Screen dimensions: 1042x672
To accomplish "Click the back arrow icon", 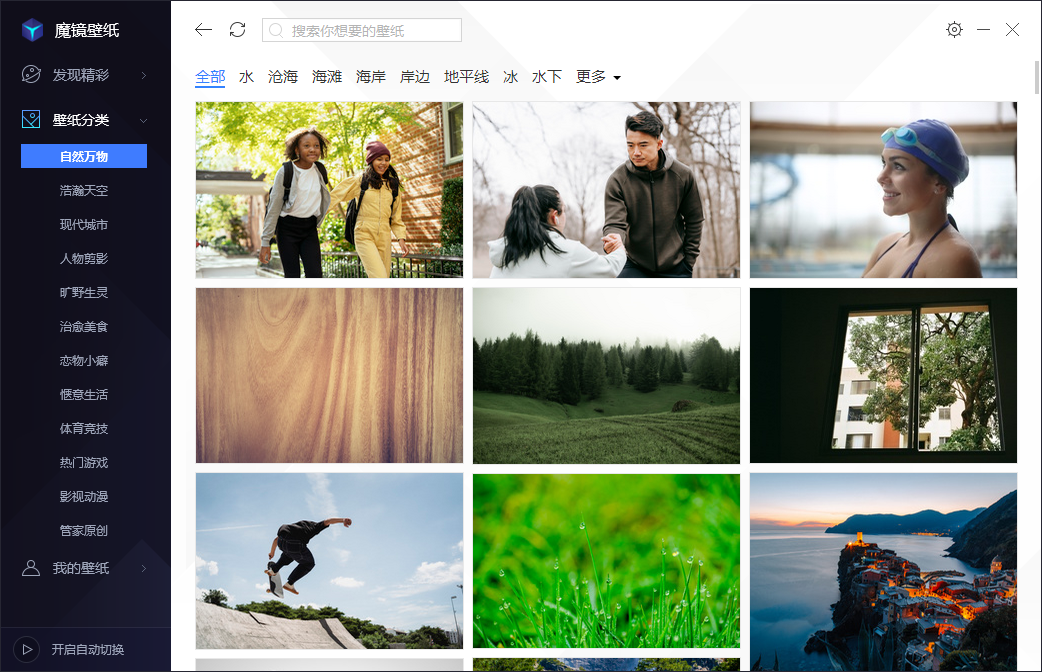I will click(204, 30).
